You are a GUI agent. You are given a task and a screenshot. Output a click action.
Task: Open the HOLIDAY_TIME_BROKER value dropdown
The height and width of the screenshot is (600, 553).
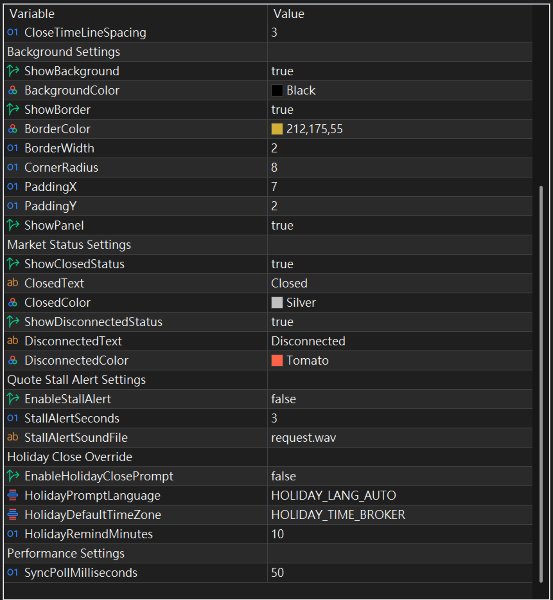point(338,515)
